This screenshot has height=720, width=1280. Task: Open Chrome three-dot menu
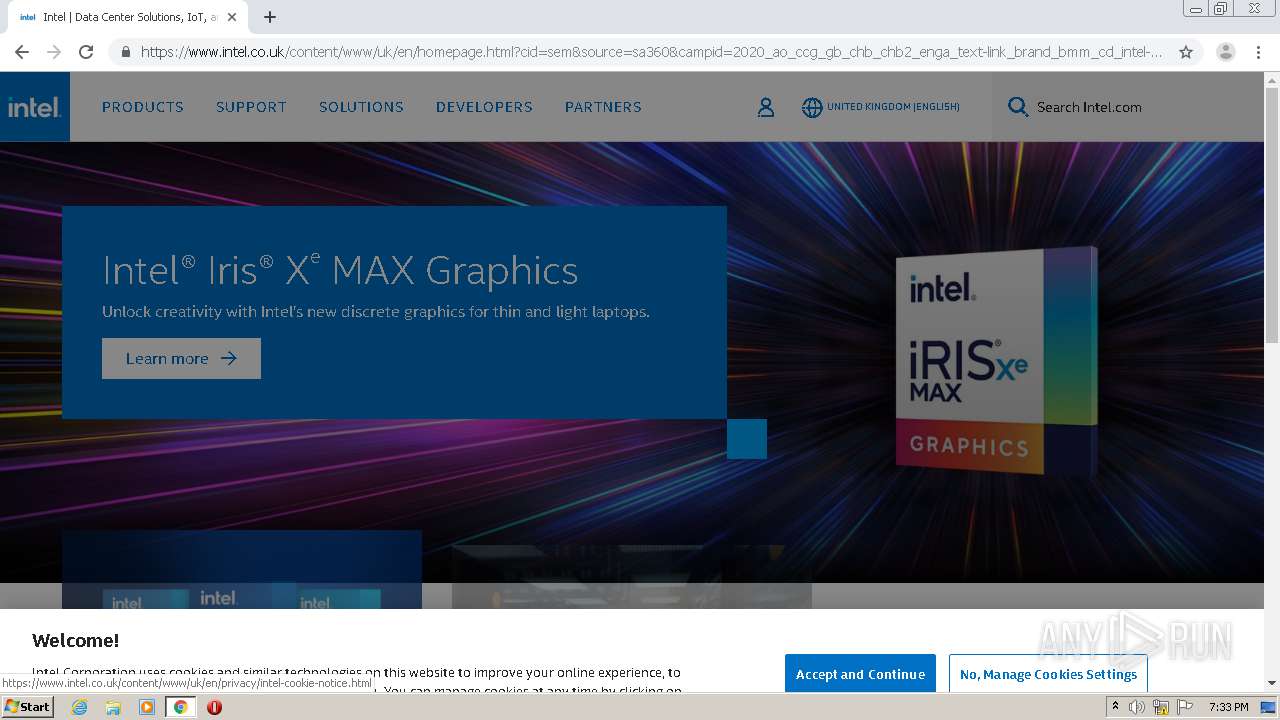click(x=1258, y=52)
